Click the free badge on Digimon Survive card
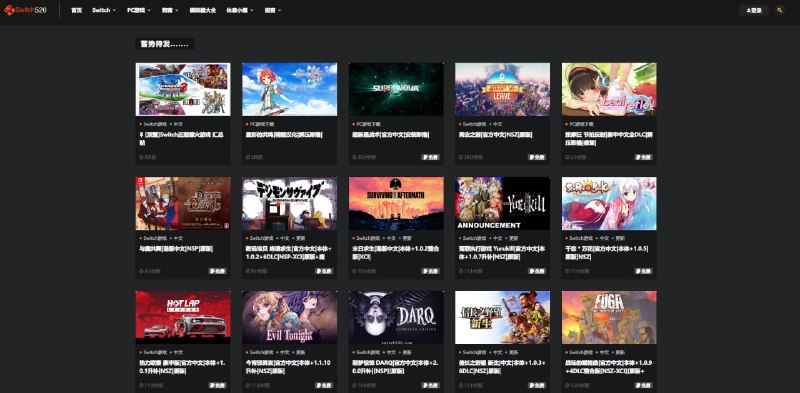This screenshot has width=800, height=393. pyautogui.click(x=324, y=271)
